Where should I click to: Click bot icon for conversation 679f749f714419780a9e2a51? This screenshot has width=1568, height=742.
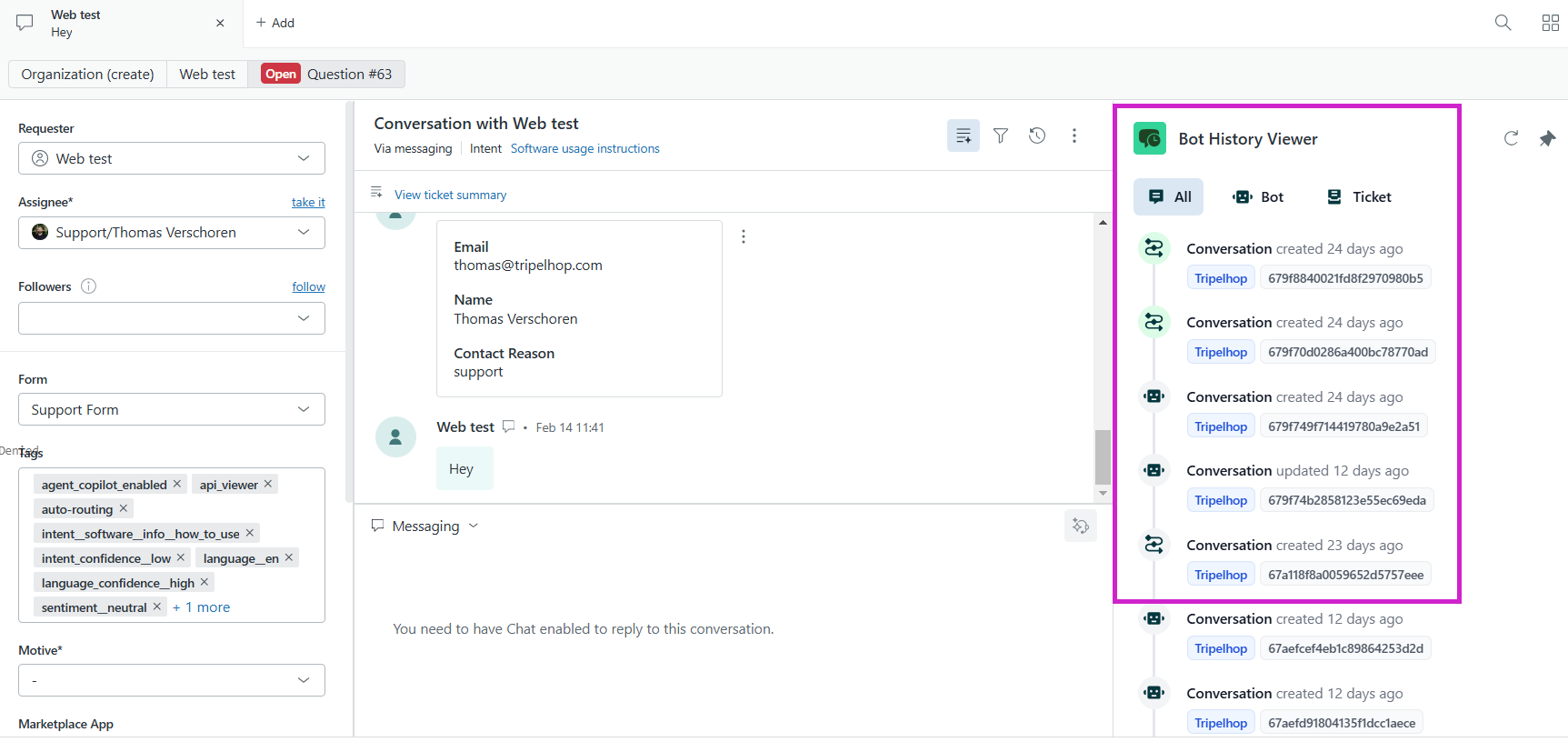[x=1154, y=396]
